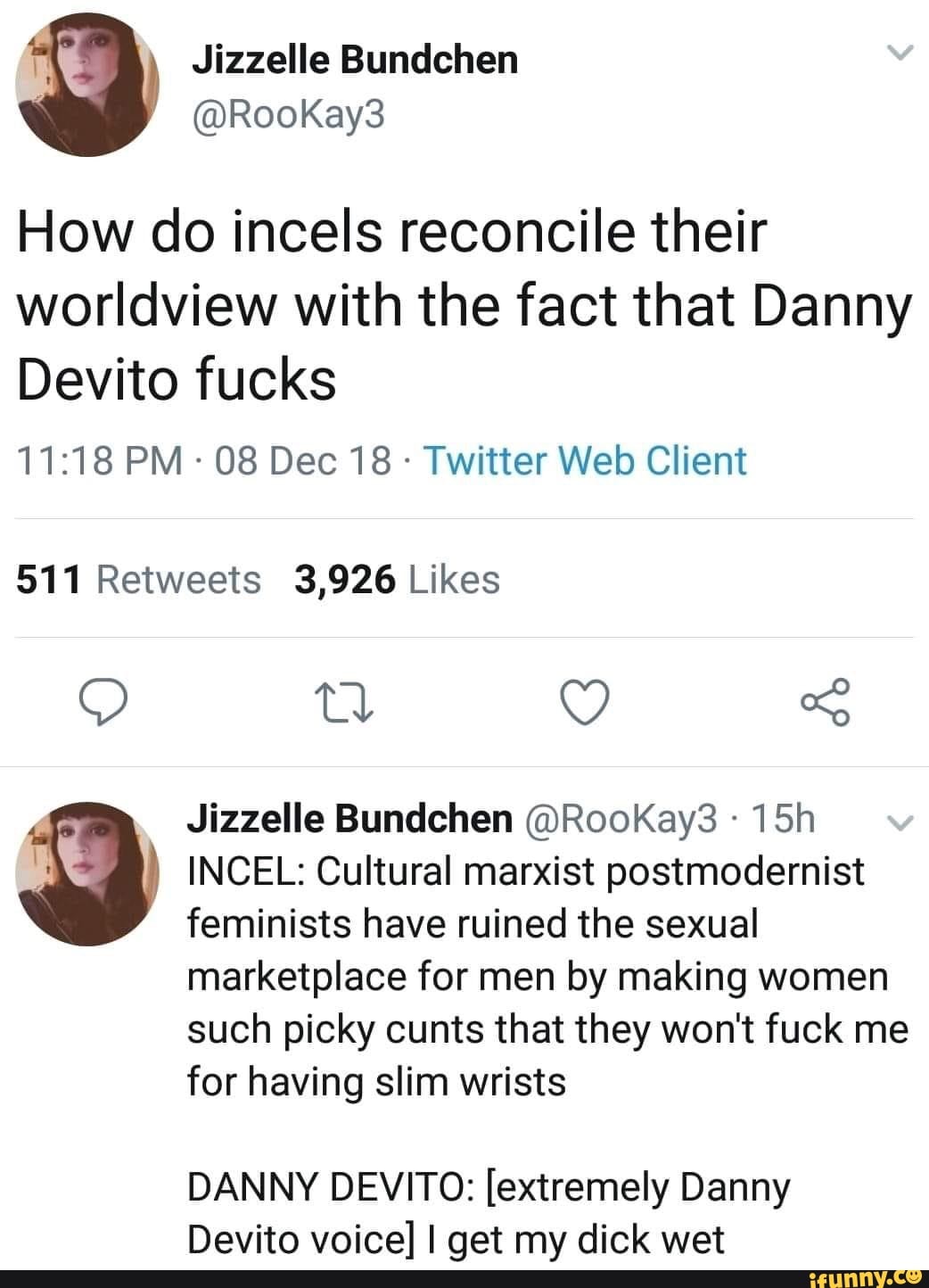The image size is (929, 1288).
Task: View the 511 Retweets list
Action: (x=139, y=580)
